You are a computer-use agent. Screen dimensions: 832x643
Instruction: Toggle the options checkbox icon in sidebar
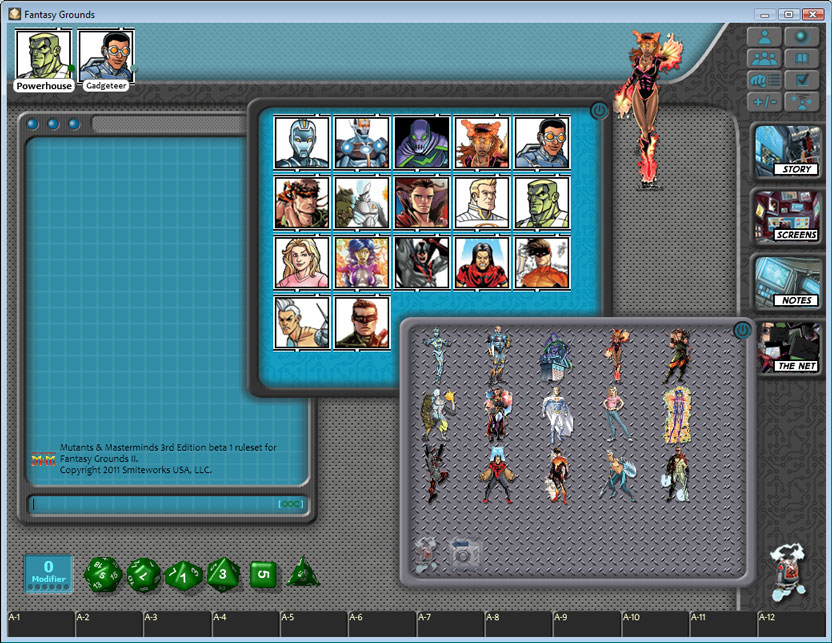[x=801, y=80]
